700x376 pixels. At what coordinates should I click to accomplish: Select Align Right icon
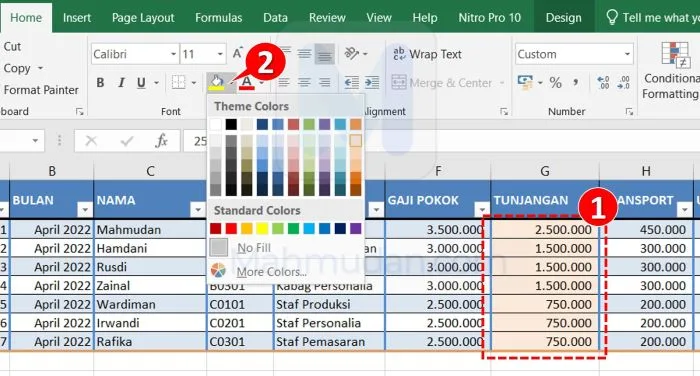coord(325,83)
